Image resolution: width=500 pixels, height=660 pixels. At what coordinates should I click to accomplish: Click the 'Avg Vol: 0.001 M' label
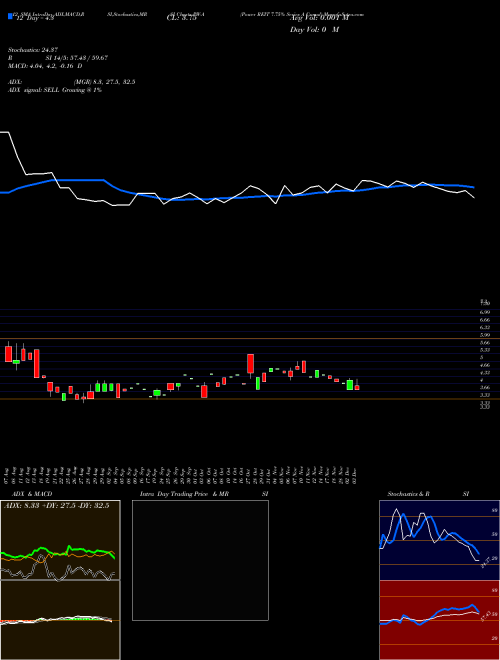point(320,19)
